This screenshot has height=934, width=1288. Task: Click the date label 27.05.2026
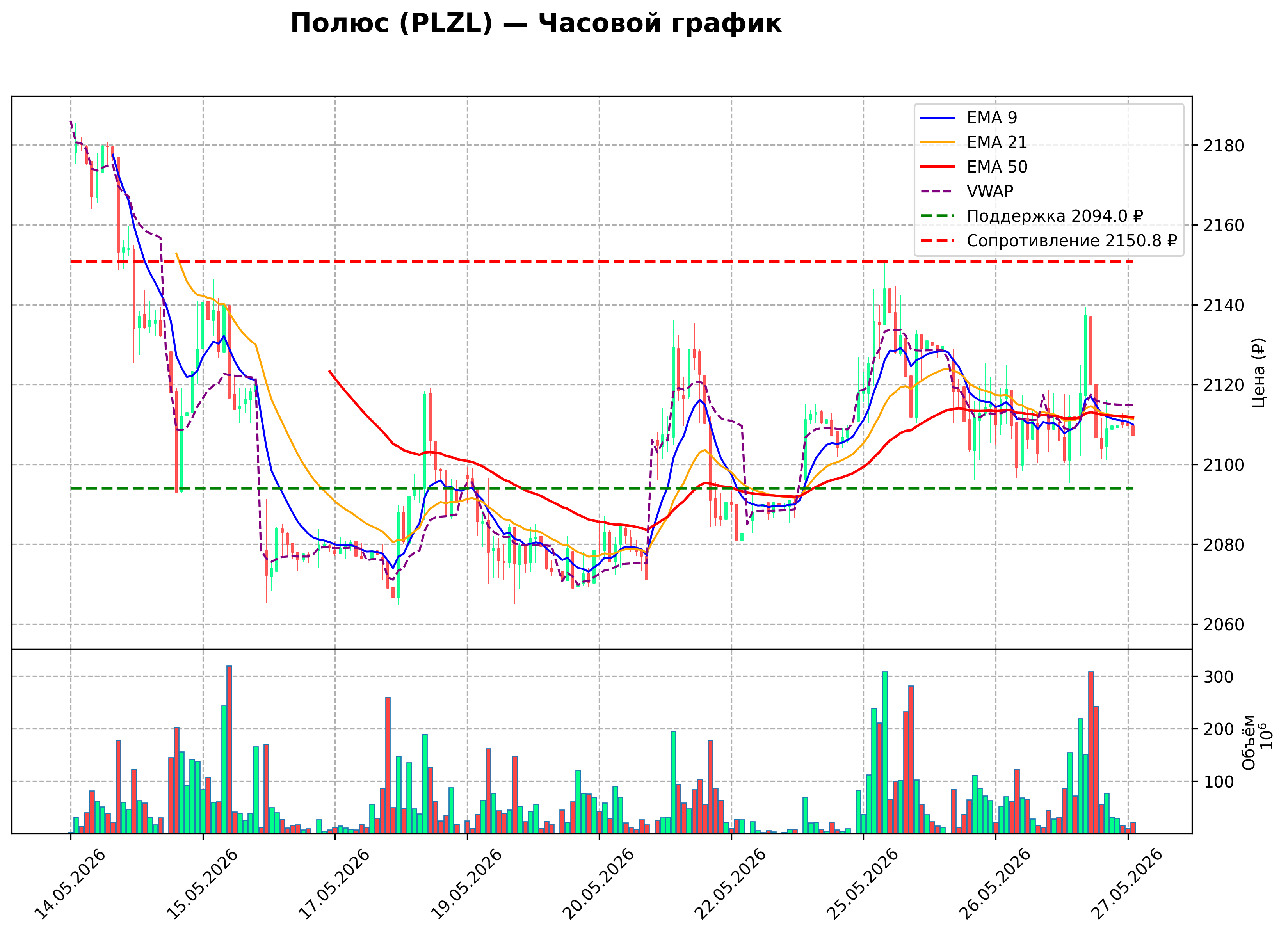pos(1127,884)
